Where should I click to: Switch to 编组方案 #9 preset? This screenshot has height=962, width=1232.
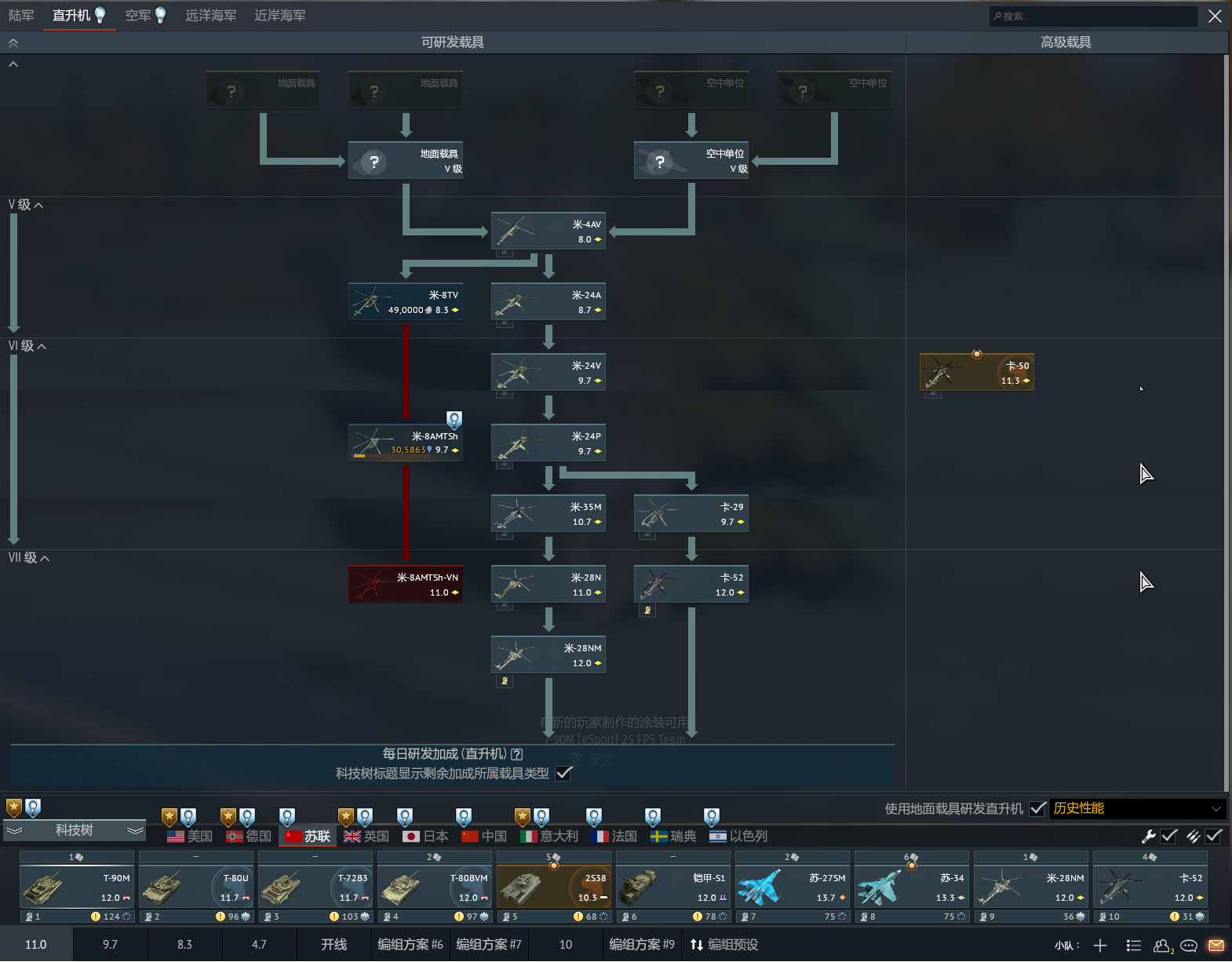click(642, 945)
